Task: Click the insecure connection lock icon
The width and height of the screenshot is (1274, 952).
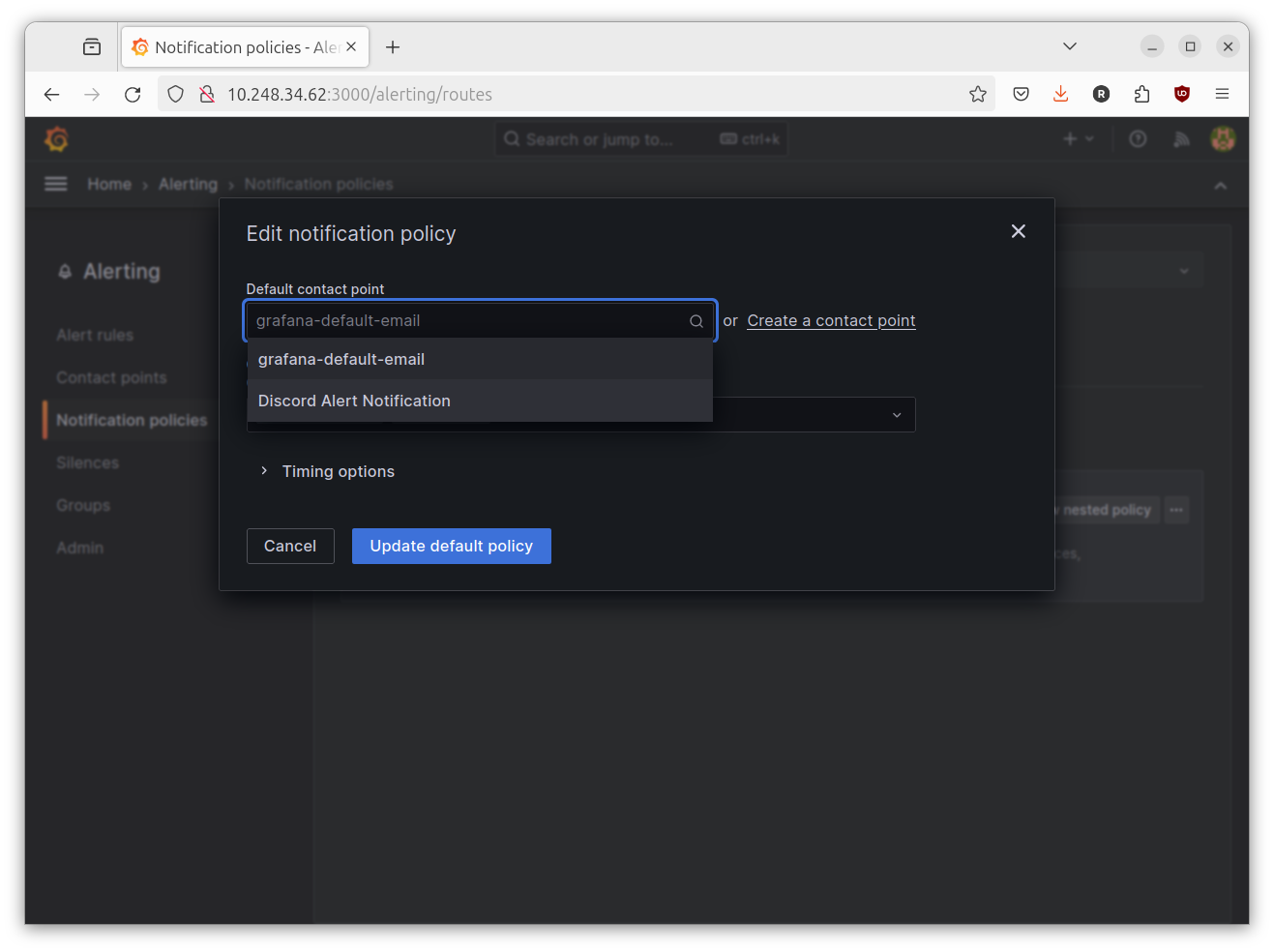Action: click(206, 94)
